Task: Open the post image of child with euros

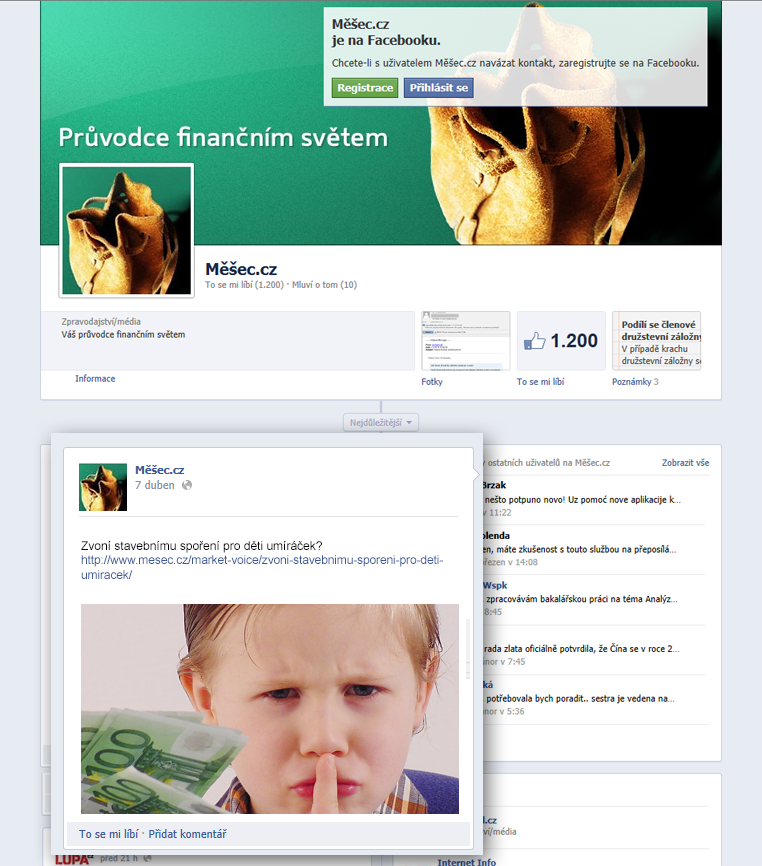Action: 269,709
